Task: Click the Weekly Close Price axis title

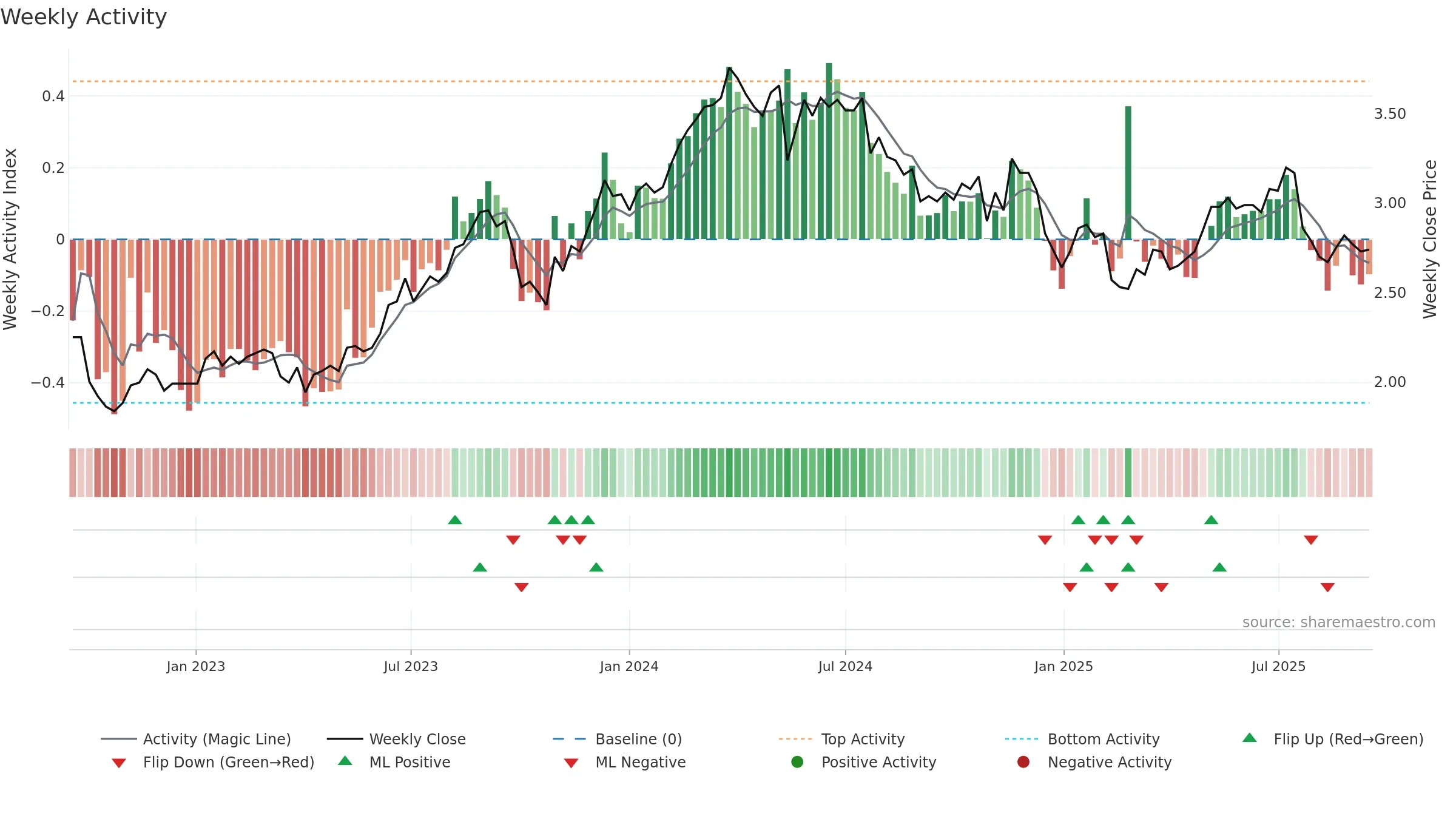Action: [1430, 239]
